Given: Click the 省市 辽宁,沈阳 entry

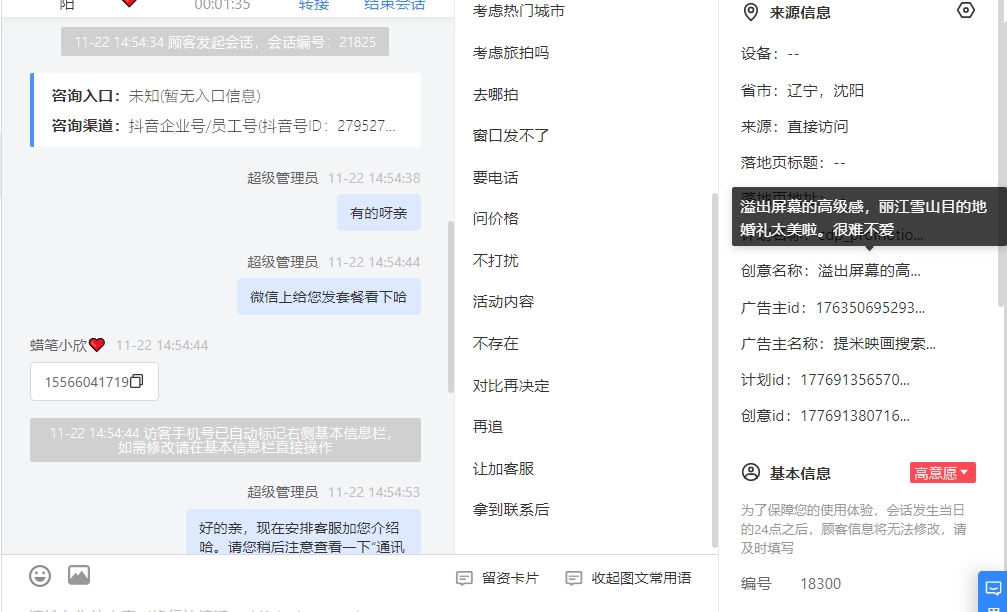Looking at the screenshot, I should pyautogui.click(x=802, y=91).
